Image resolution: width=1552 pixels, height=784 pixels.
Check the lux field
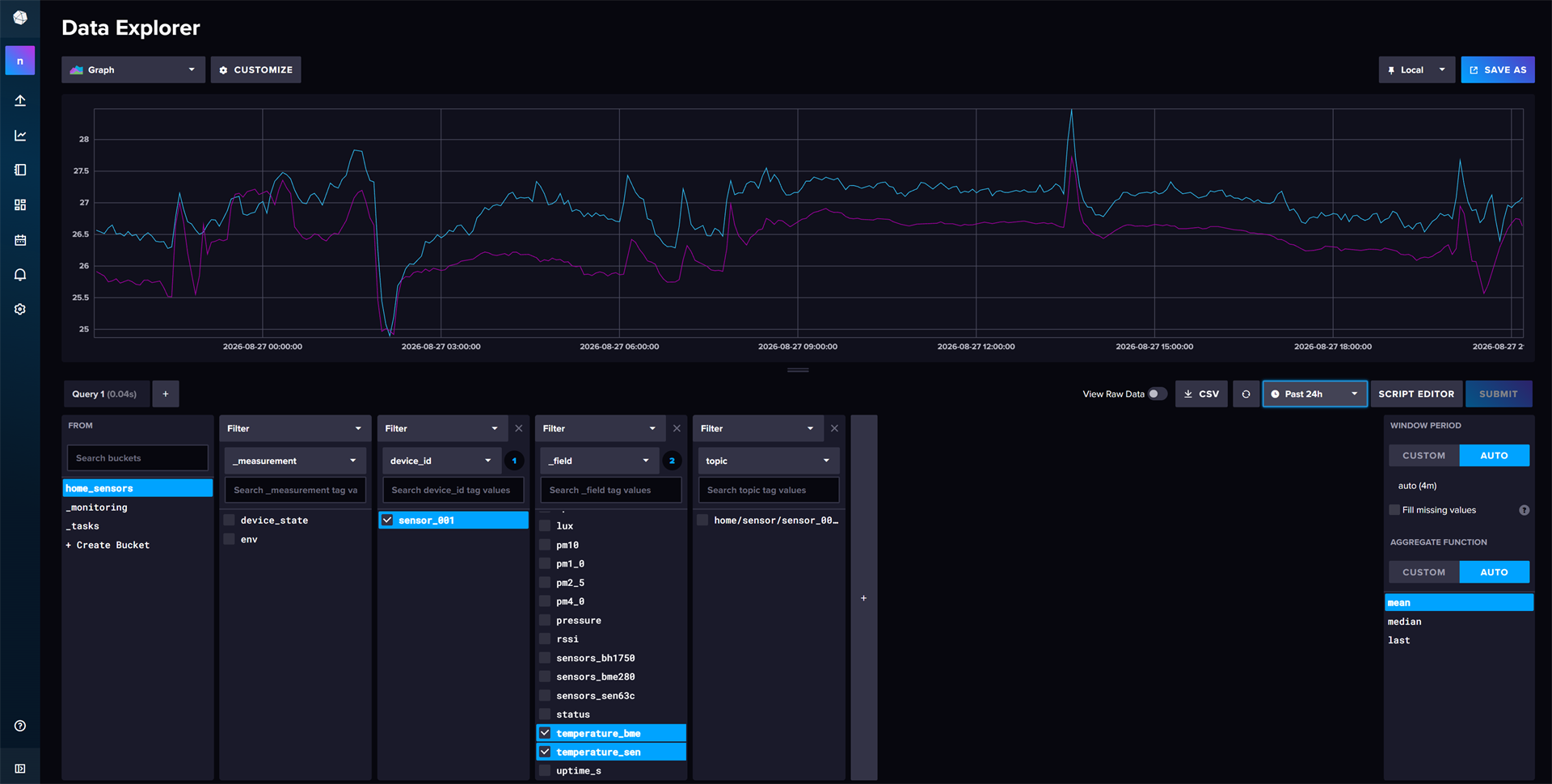pyautogui.click(x=545, y=525)
